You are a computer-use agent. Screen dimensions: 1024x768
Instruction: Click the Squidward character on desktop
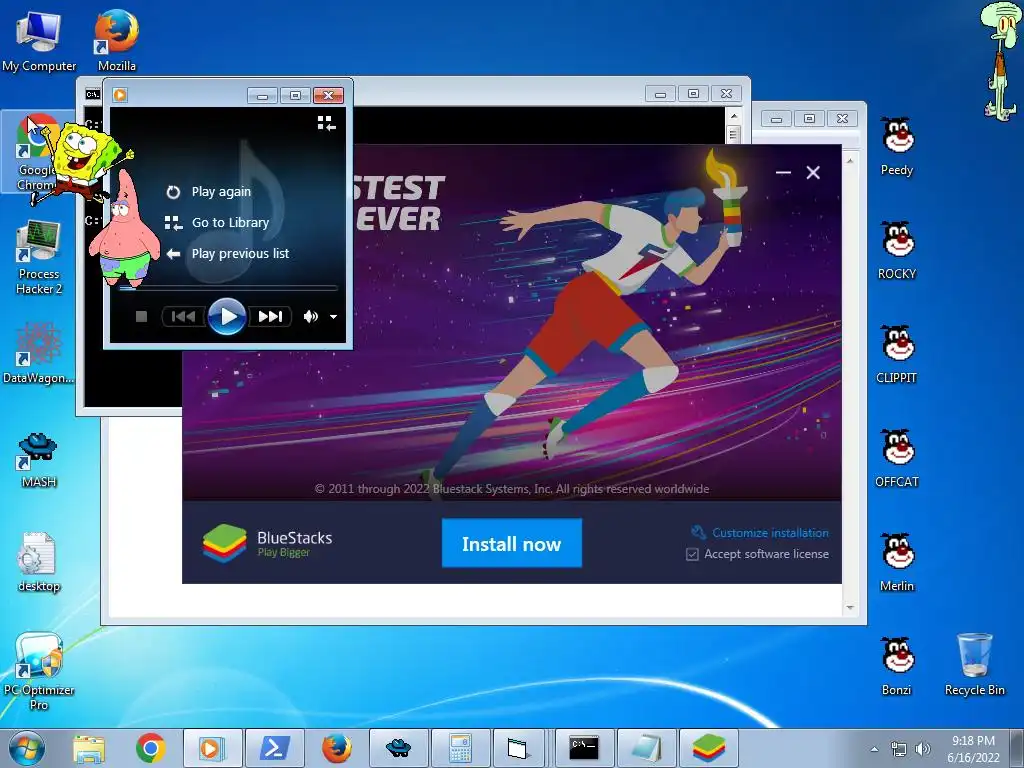(x=1000, y=61)
